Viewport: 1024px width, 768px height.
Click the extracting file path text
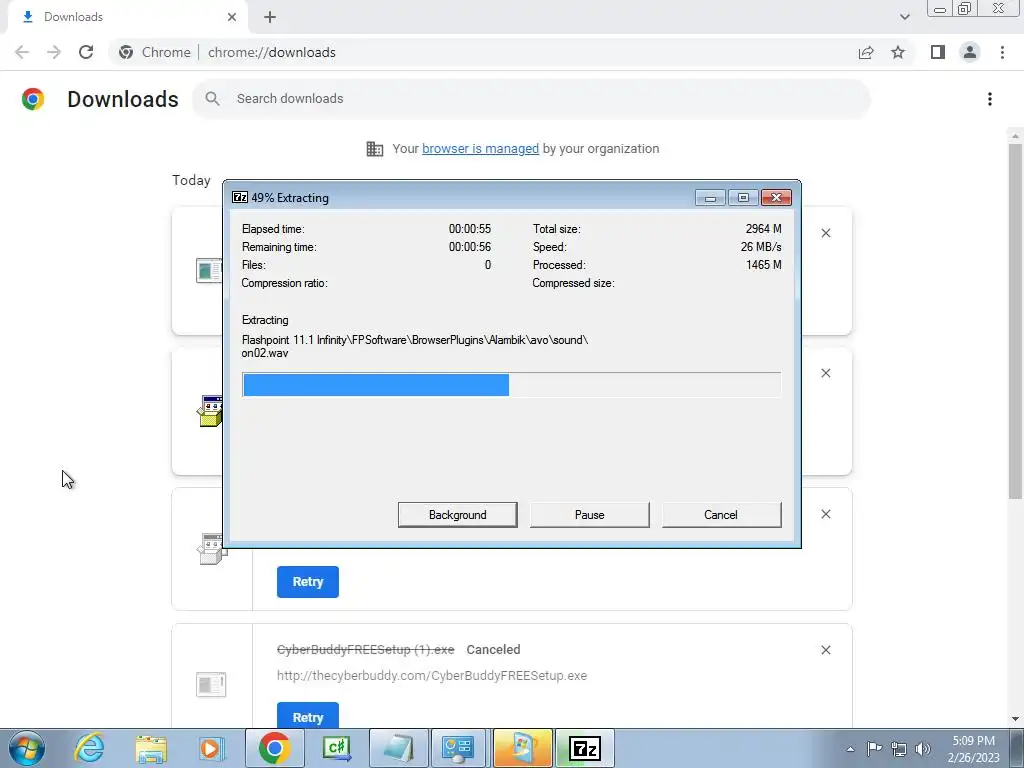pyautogui.click(x=415, y=346)
